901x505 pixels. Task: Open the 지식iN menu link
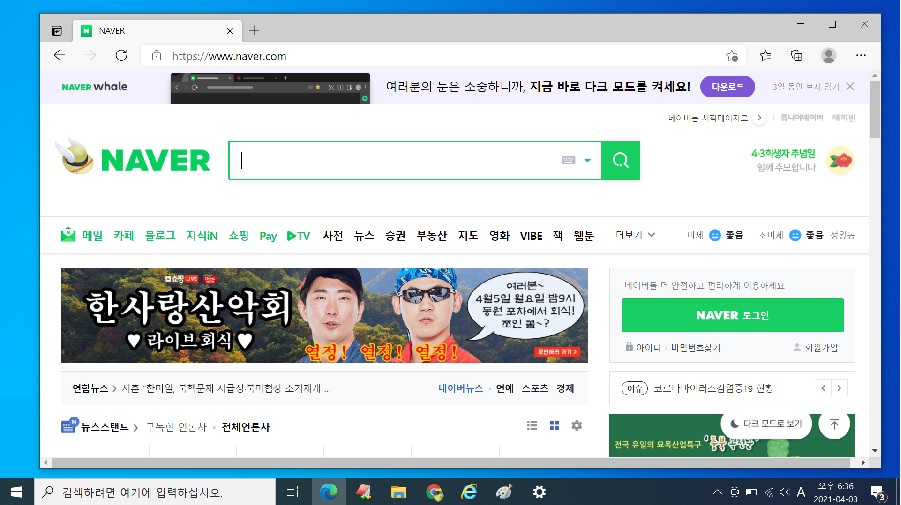(202, 236)
